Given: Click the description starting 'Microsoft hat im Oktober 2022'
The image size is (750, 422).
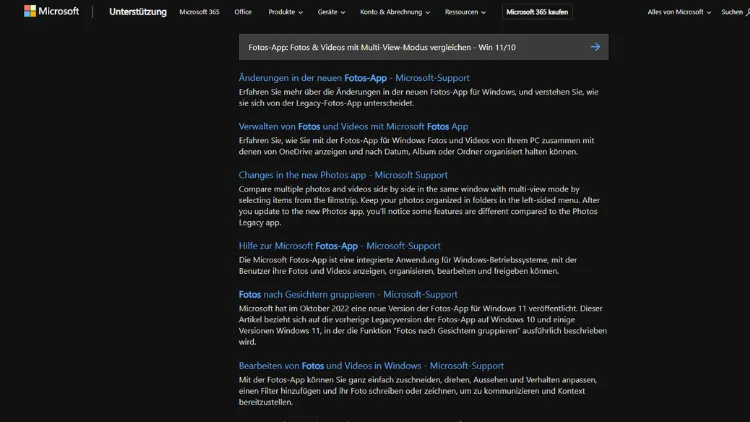Looking at the screenshot, I should (x=423, y=325).
